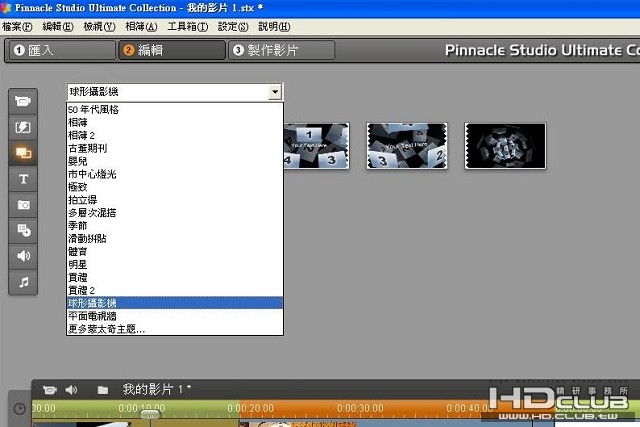
Task: Choose '市中心燈光' theme in list
Action: [175, 174]
